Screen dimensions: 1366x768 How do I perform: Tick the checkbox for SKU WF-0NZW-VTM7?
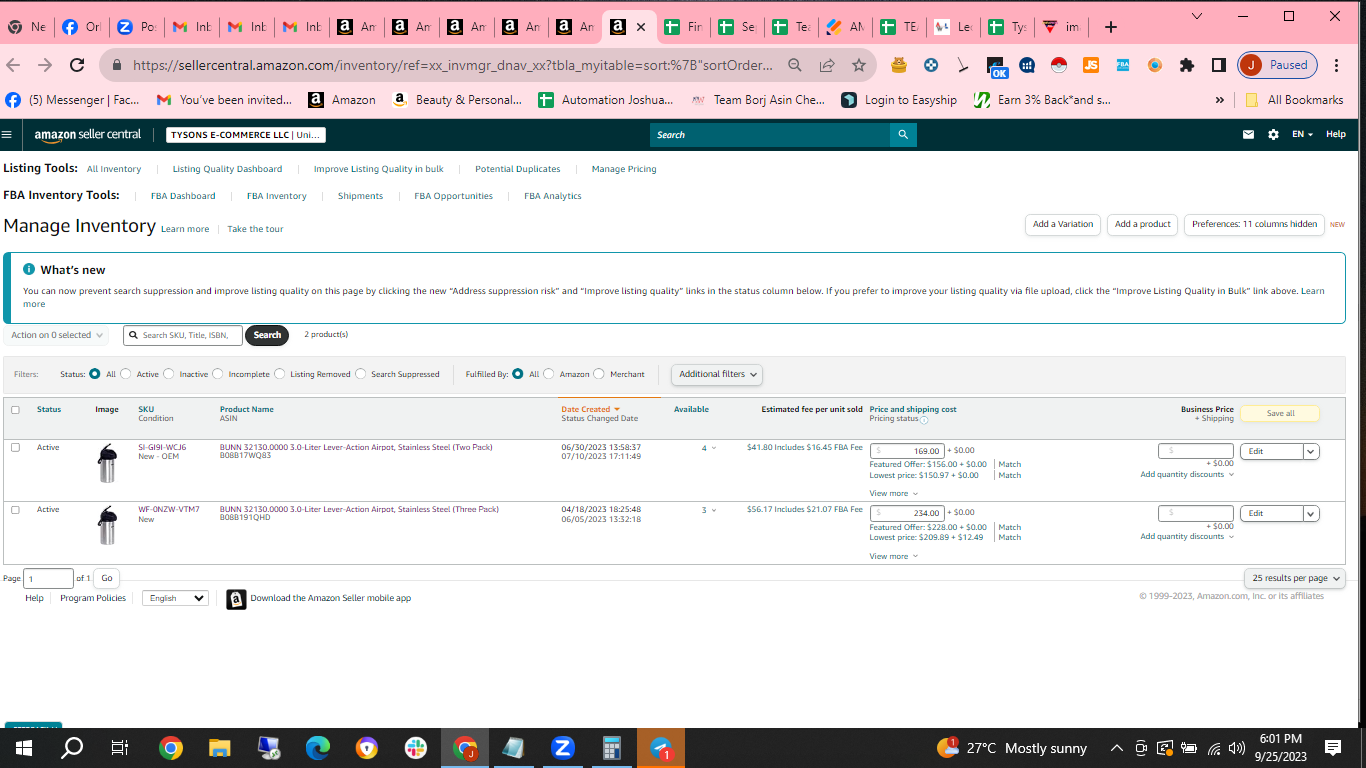click(x=15, y=510)
